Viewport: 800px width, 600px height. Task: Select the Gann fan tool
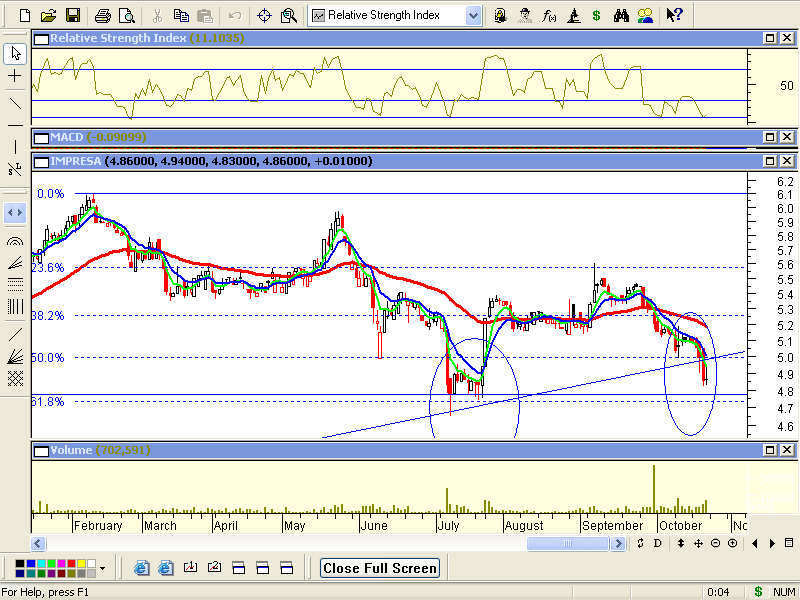coord(15,356)
